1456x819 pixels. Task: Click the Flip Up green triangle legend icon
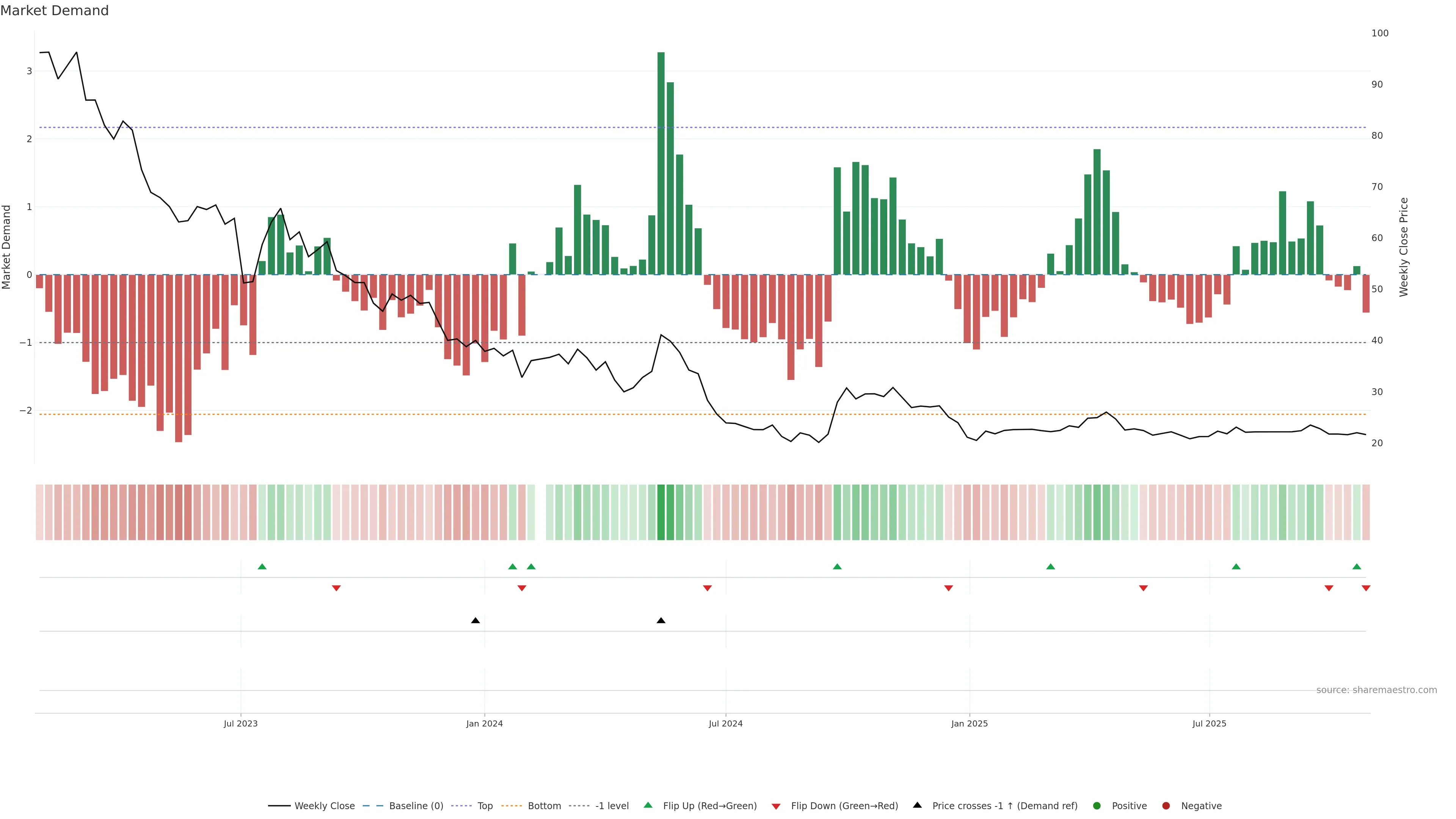coord(648,805)
